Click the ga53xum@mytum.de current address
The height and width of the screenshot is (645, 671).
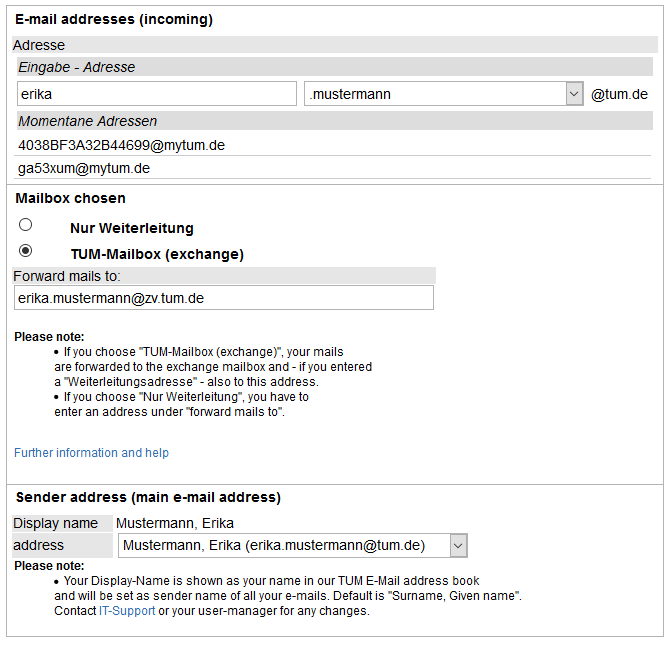click(x=84, y=169)
